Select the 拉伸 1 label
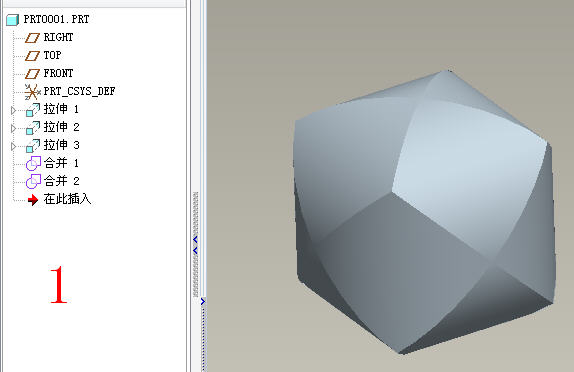The height and width of the screenshot is (372, 574). 61,109
